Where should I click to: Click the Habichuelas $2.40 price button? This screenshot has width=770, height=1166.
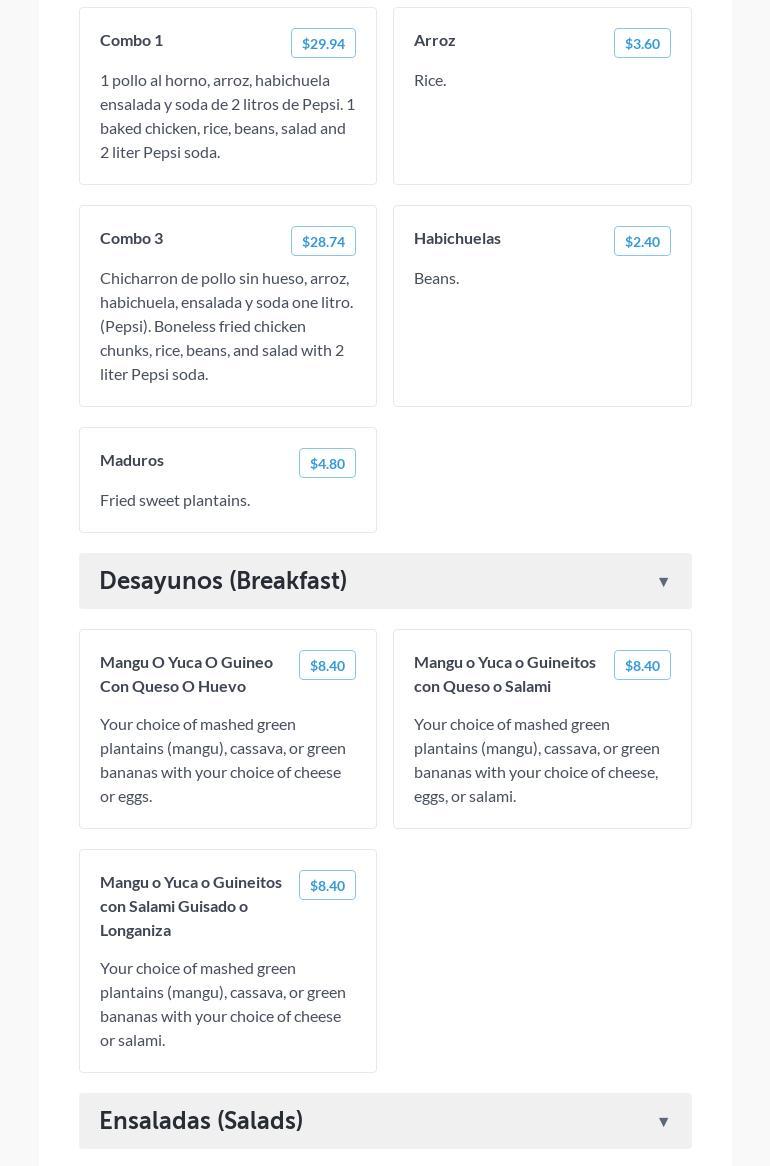tap(642, 241)
